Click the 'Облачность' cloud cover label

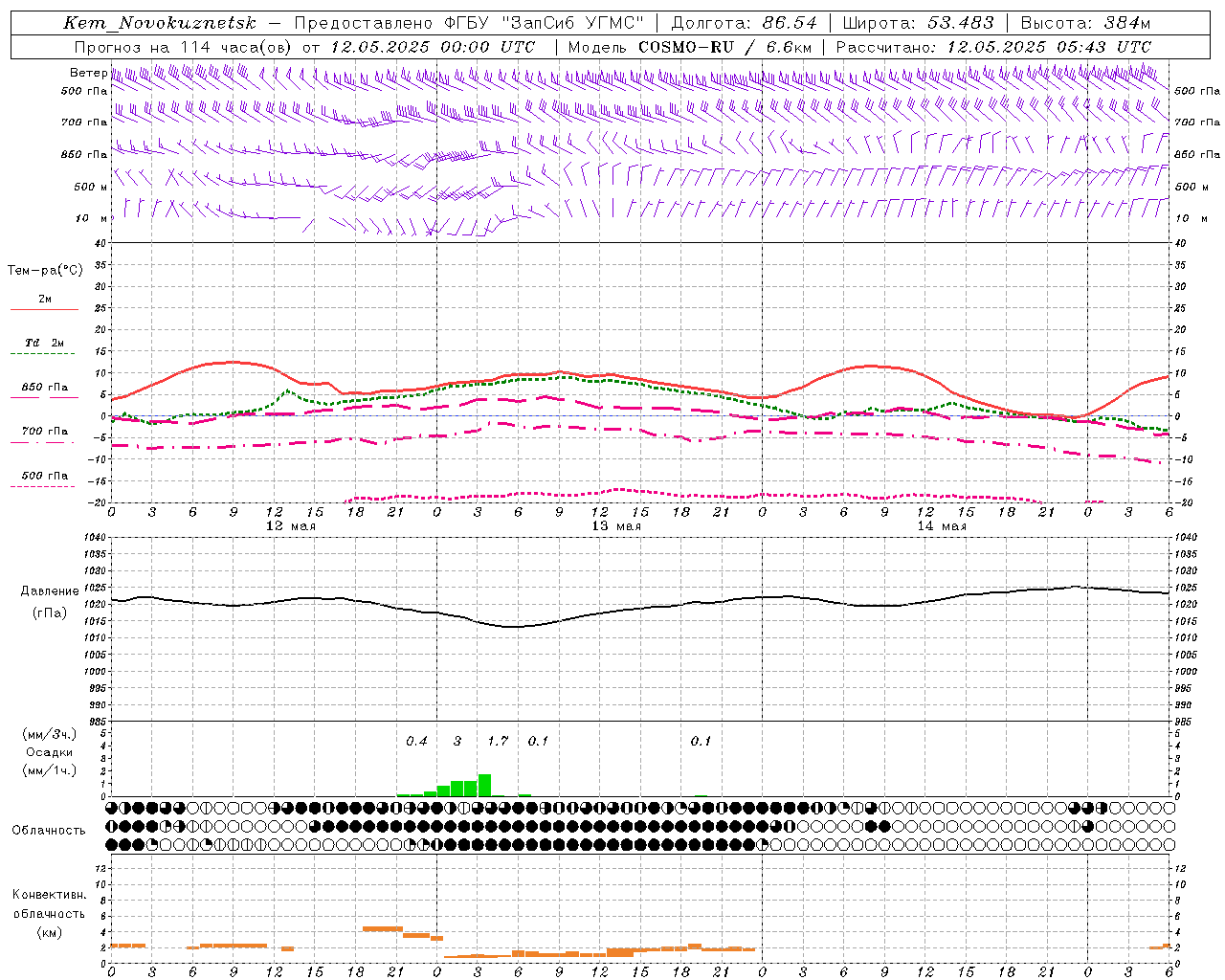click(x=49, y=831)
